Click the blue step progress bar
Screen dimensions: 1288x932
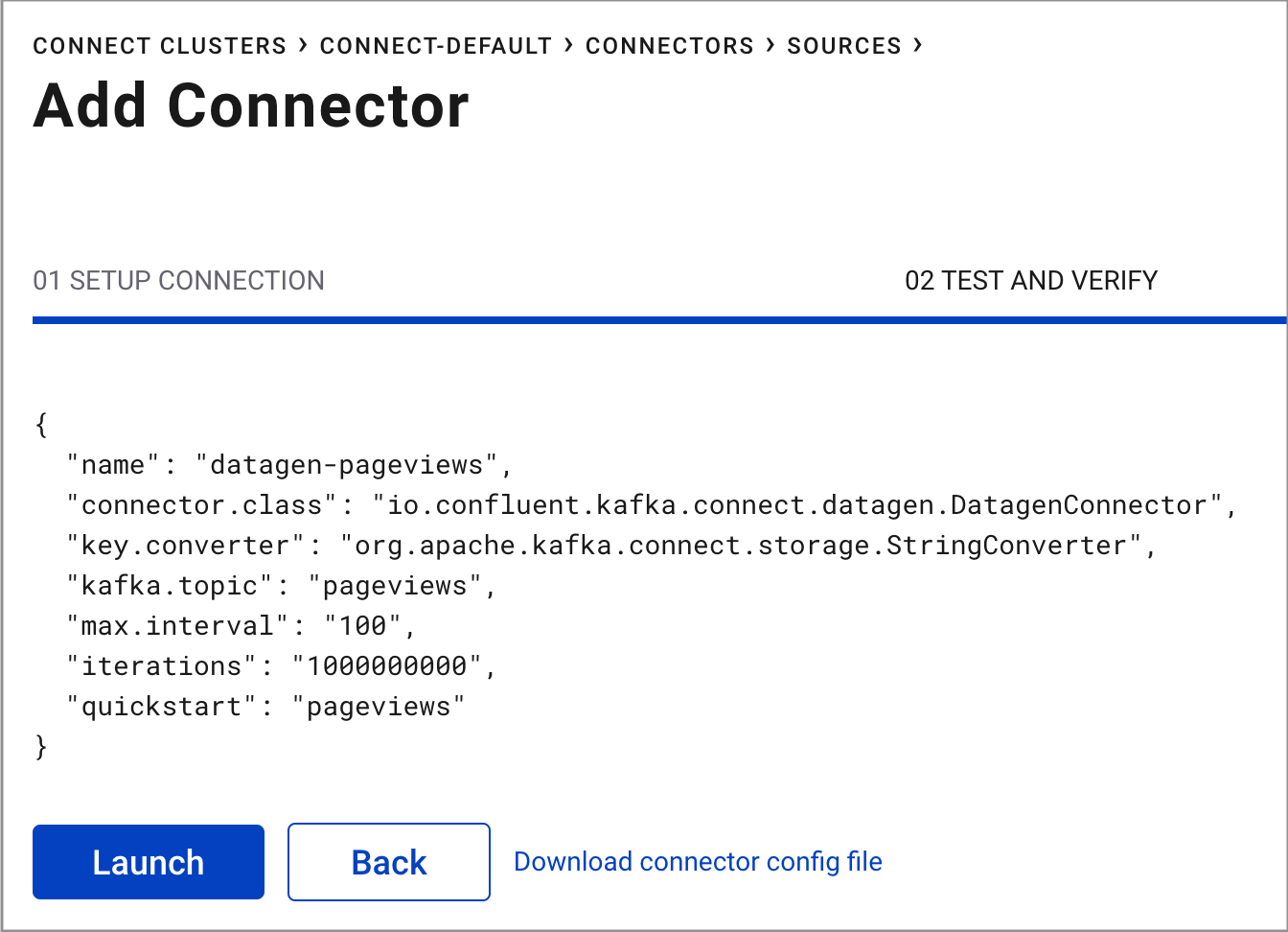644,317
